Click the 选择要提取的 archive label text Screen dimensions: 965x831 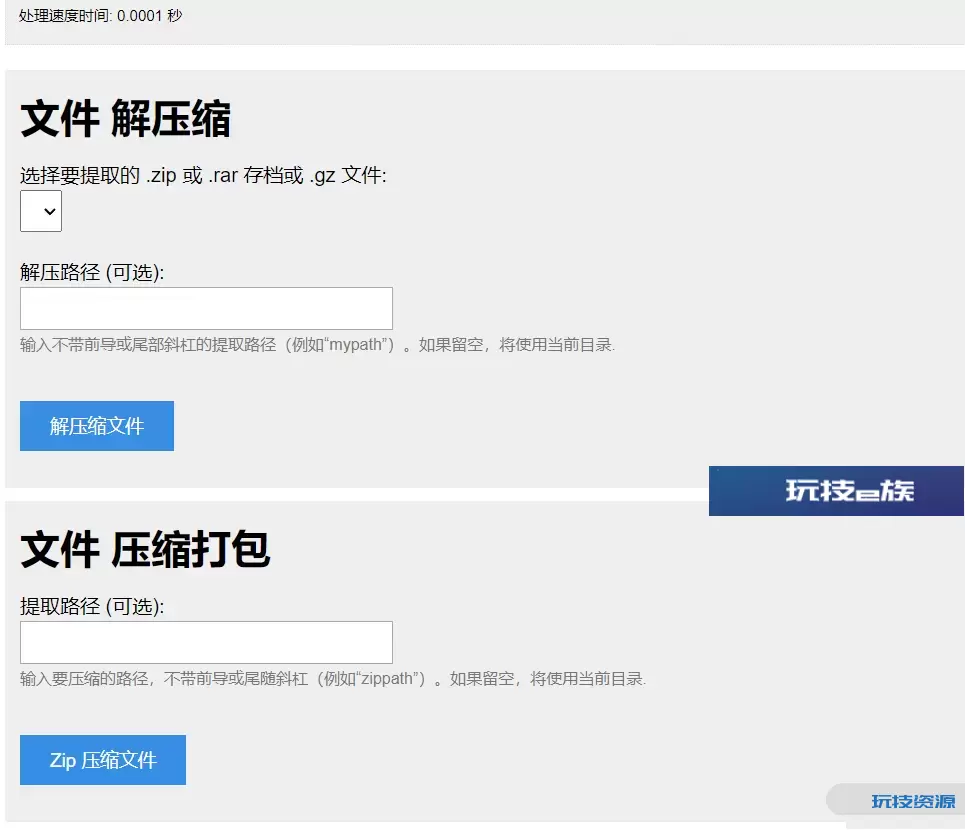80,176
